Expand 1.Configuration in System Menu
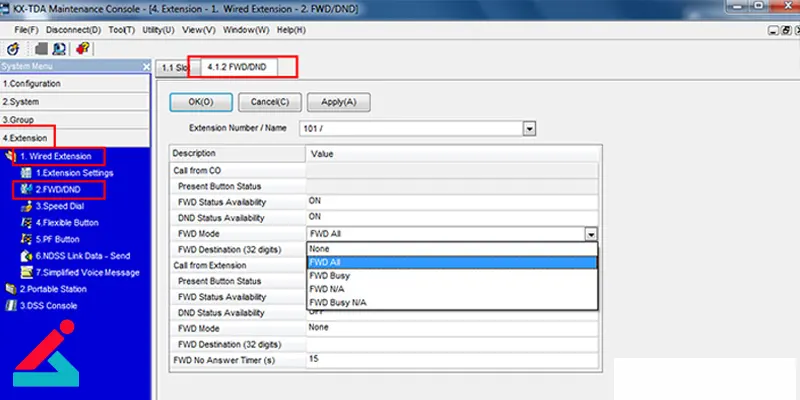Image resolution: width=800 pixels, height=400 pixels. (75, 84)
